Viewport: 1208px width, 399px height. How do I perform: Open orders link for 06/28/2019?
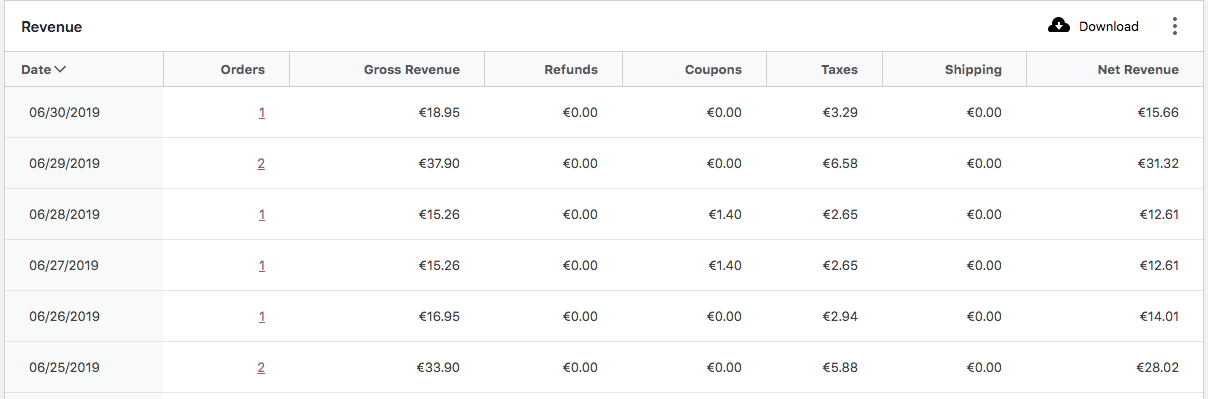coord(261,214)
